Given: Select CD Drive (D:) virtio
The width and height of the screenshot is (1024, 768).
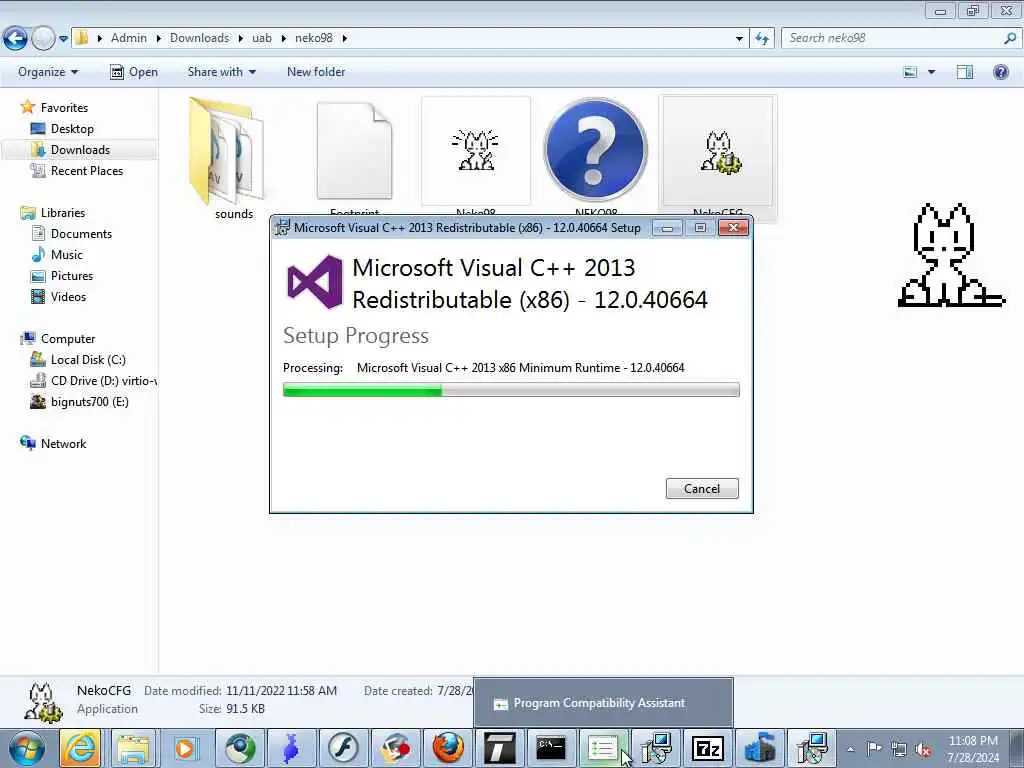Looking at the screenshot, I should click(93, 381).
